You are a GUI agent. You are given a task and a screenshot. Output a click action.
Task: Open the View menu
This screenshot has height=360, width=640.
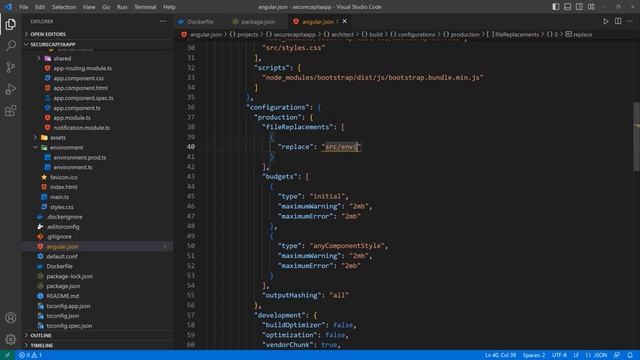(x=89, y=7)
